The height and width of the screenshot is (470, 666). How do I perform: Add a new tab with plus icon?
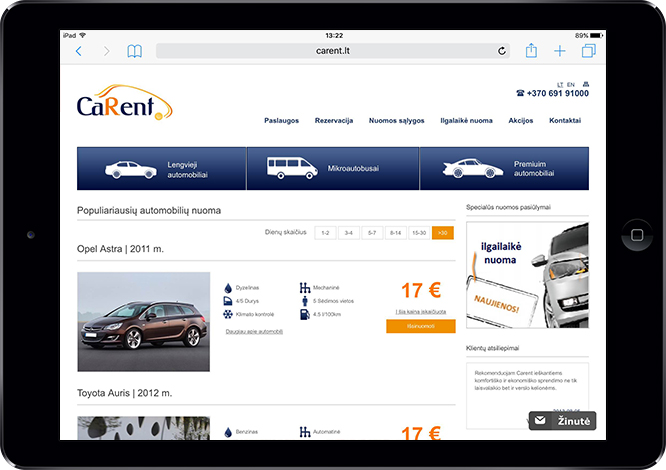click(560, 51)
